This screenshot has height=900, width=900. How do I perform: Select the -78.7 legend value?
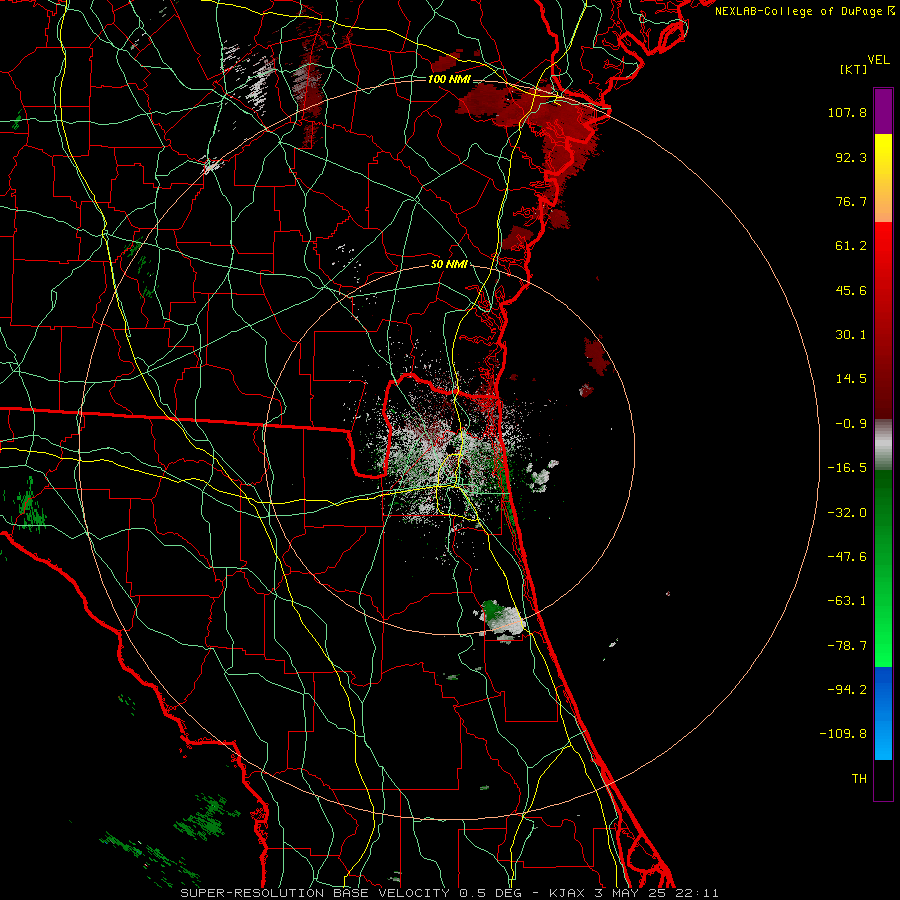pyautogui.click(x=847, y=646)
